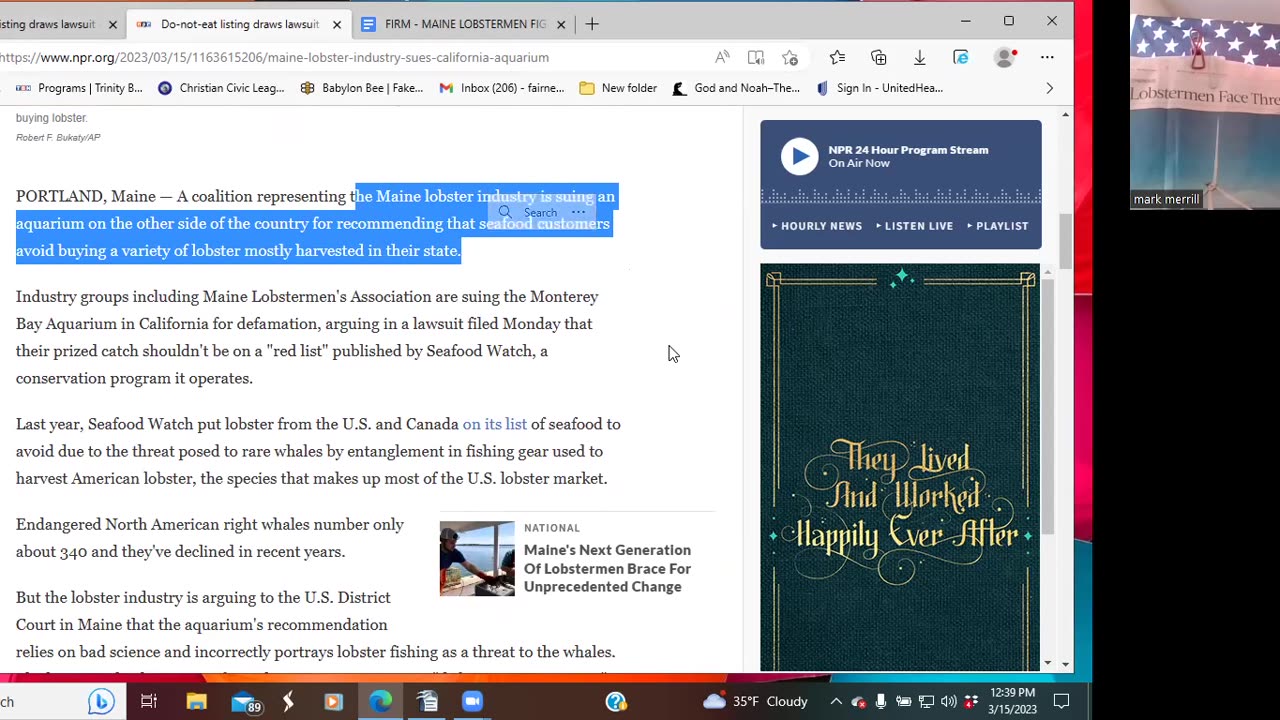Click the volume speaker tray icon
Image resolution: width=1280 pixels, height=720 pixels.
pyautogui.click(x=948, y=701)
